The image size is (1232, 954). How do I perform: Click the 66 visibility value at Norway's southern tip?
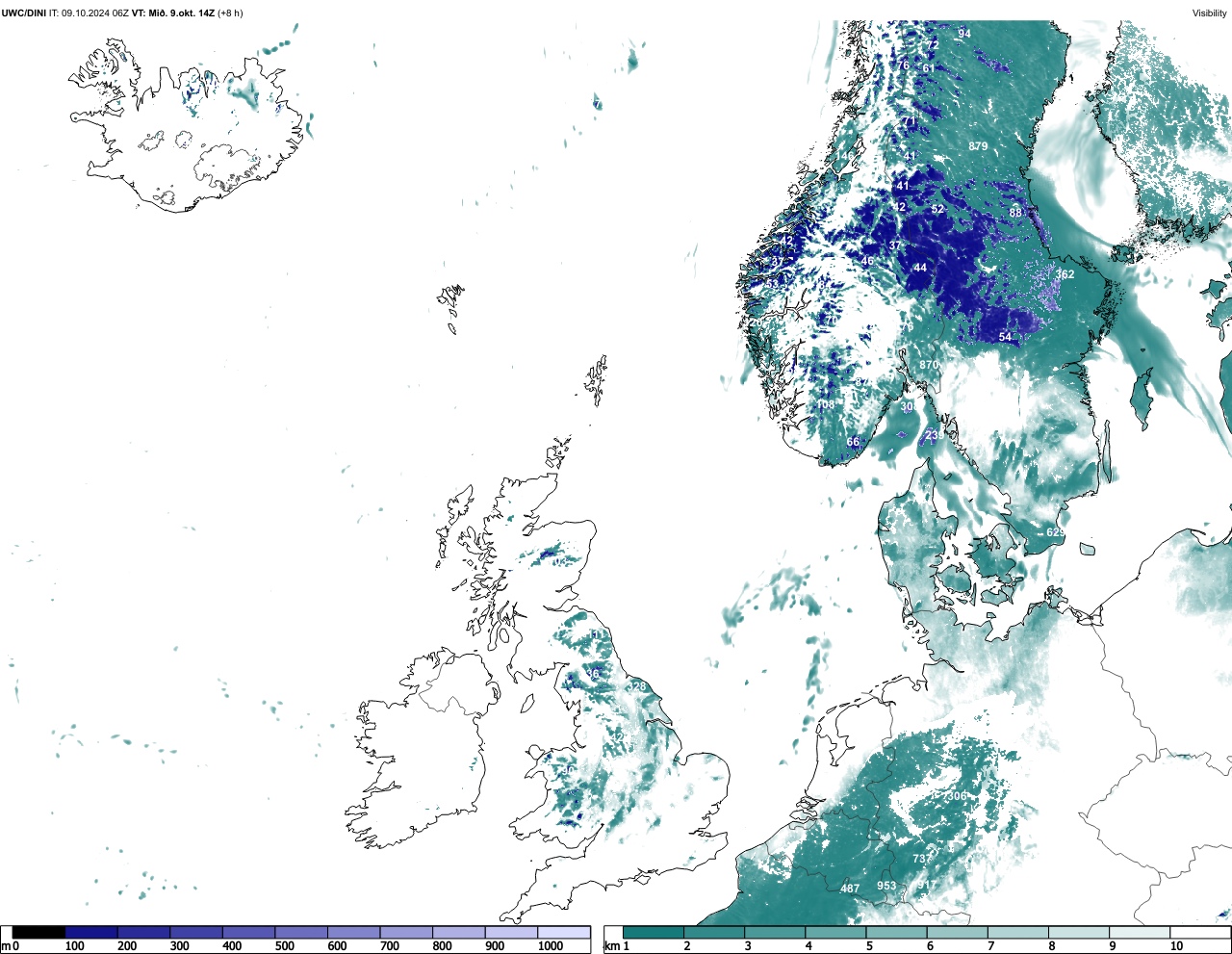[853, 442]
